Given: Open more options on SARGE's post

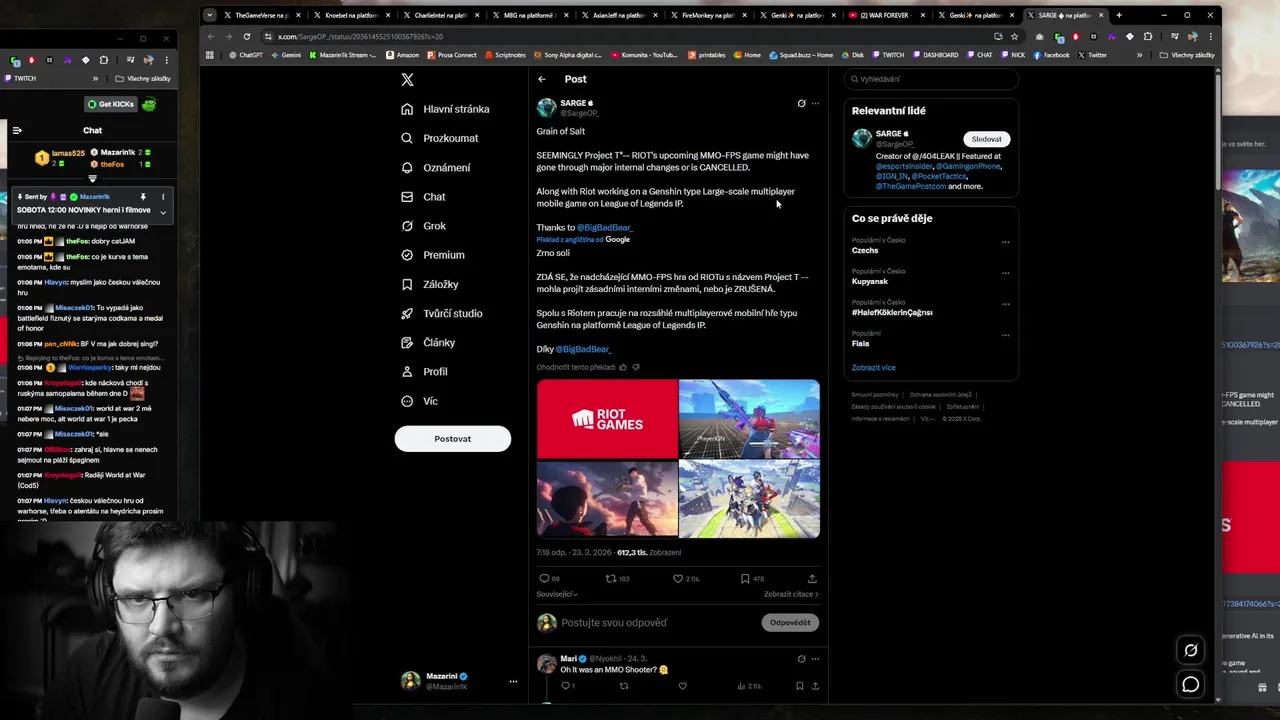Looking at the screenshot, I should (x=815, y=103).
